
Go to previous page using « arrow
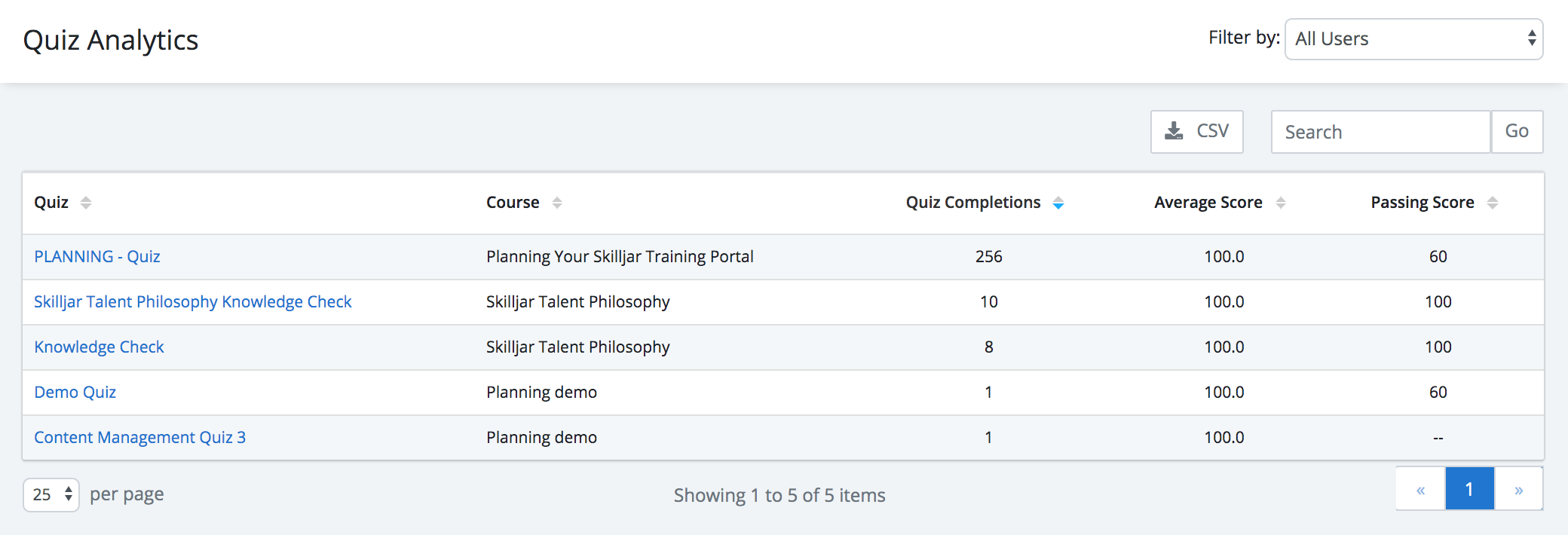pyautogui.click(x=1421, y=489)
